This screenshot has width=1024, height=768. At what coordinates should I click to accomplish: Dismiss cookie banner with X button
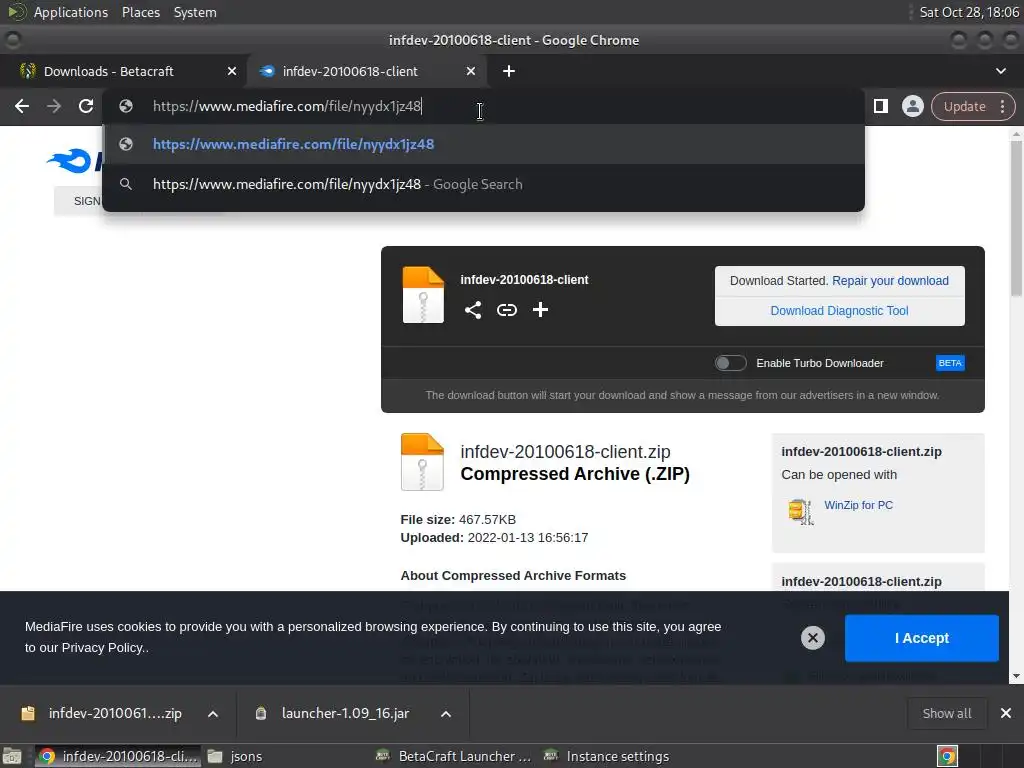tap(812, 638)
